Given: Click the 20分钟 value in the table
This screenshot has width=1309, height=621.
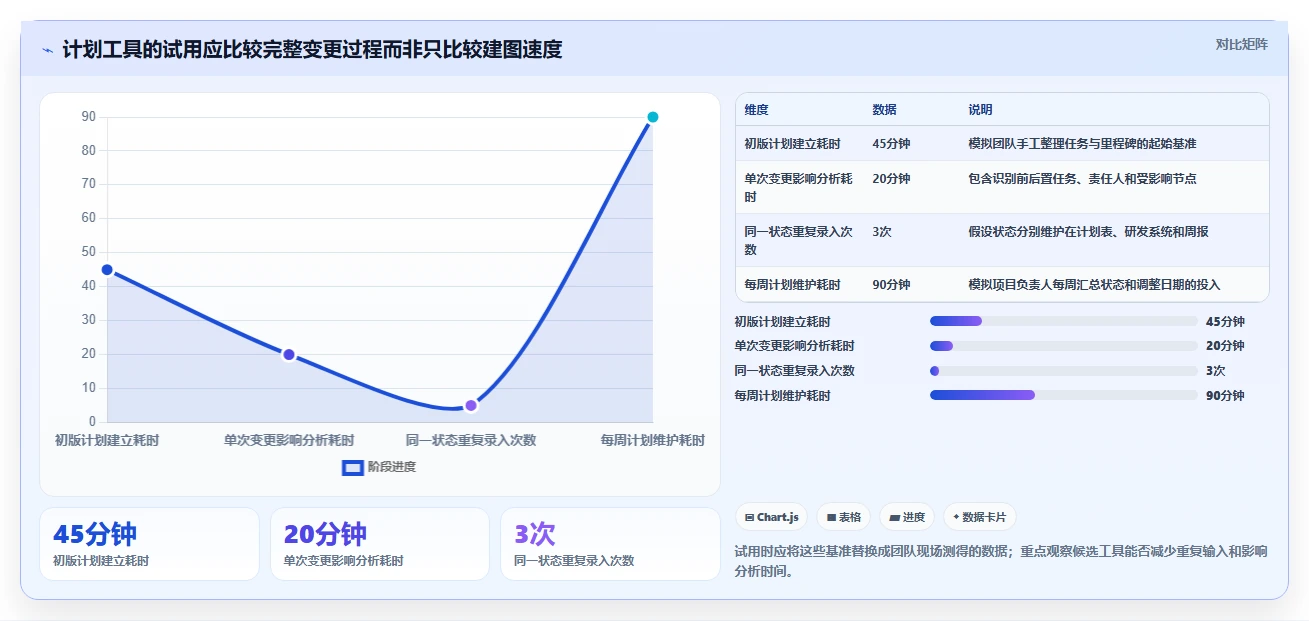Looking at the screenshot, I should click(892, 179).
